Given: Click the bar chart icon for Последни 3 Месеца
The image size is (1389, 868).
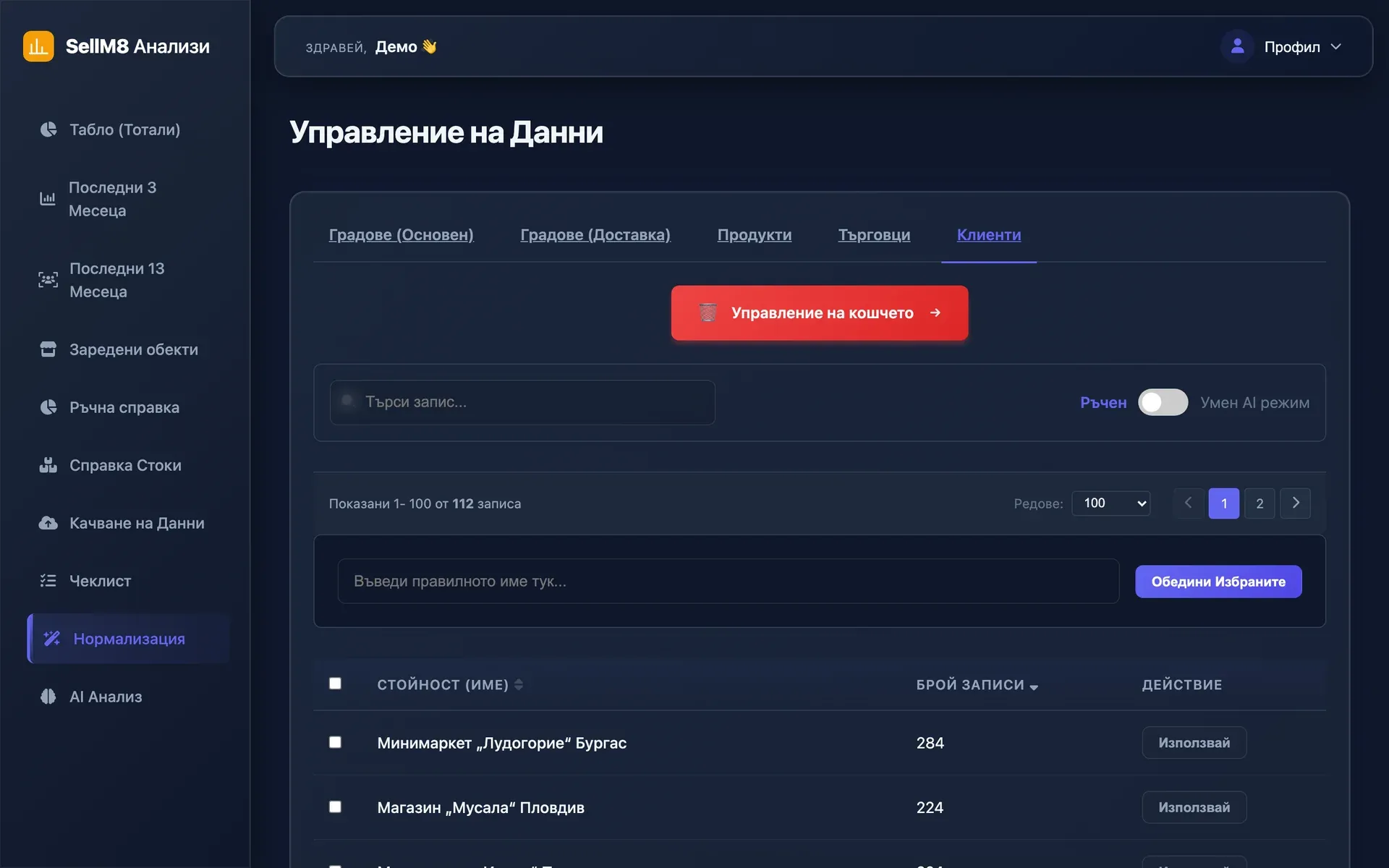Looking at the screenshot, I should (48, 199).
